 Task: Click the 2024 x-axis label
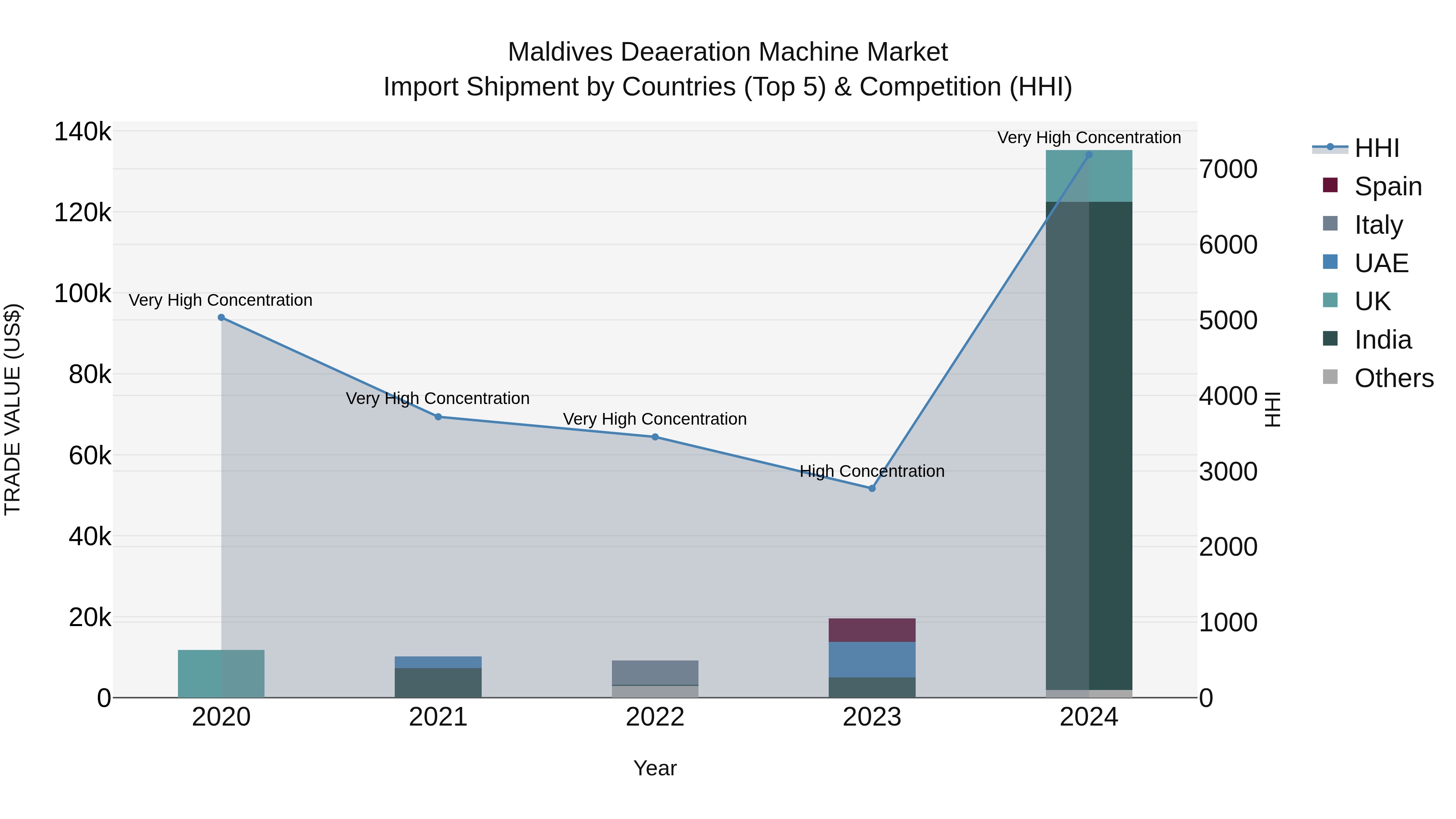click(1089, 717)
